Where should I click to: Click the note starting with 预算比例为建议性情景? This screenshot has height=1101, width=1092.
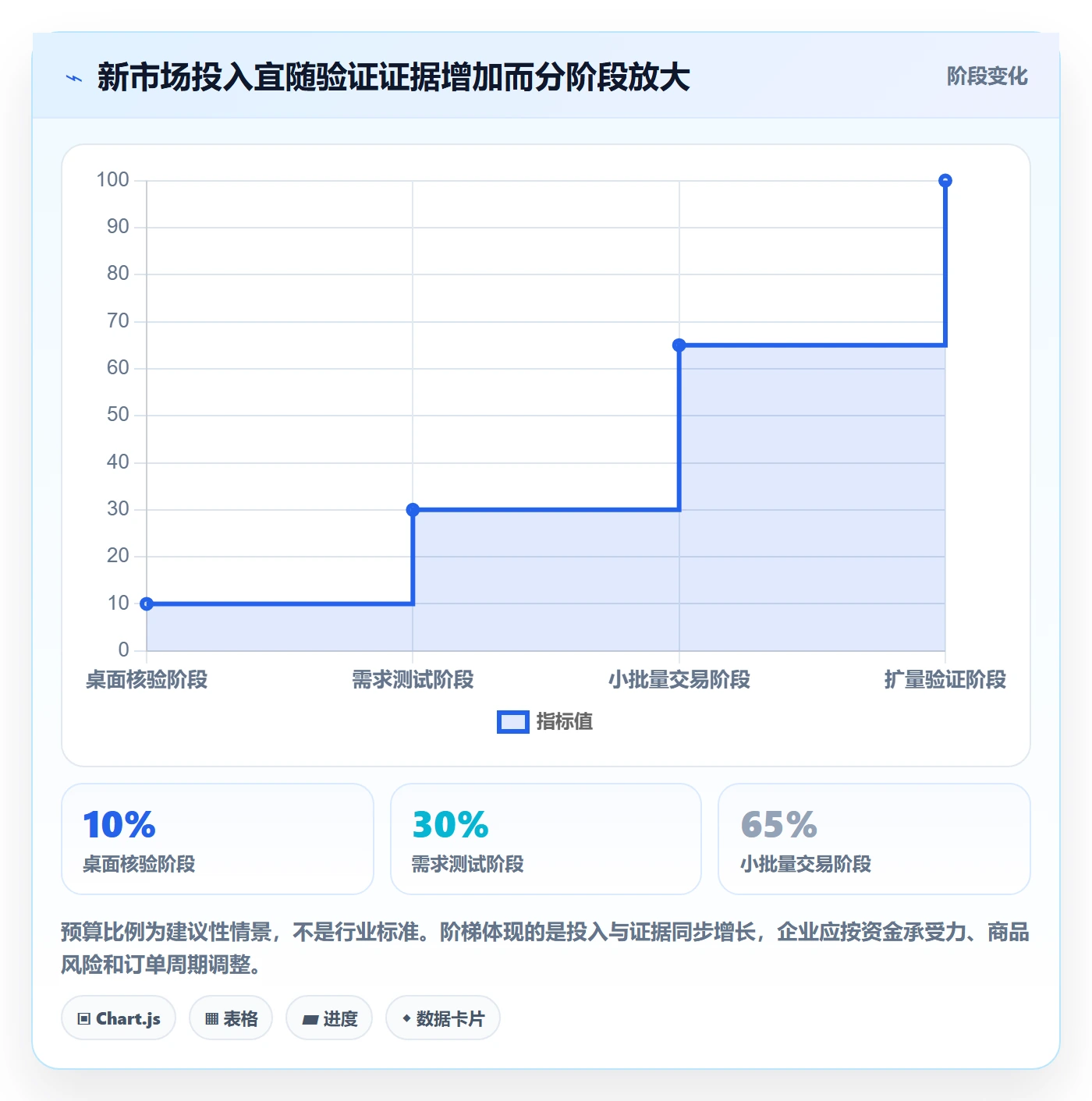tap(545, 948)
